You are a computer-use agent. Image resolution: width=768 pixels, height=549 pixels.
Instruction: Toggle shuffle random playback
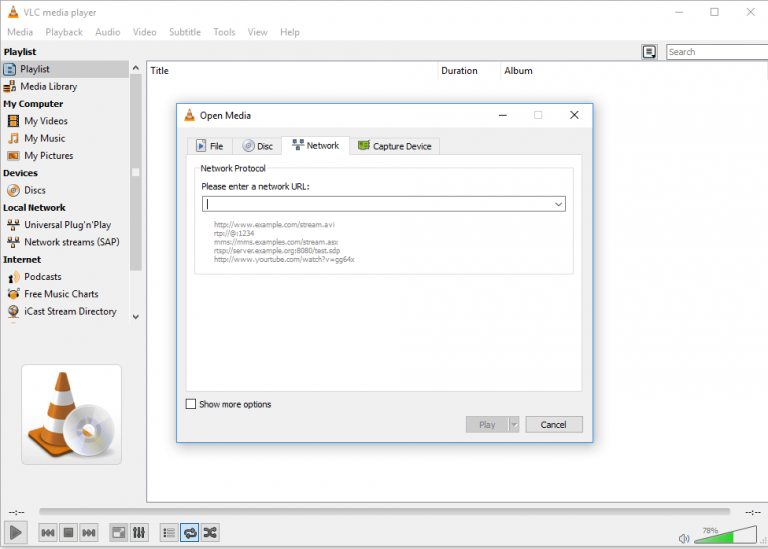(x=210, y=533)
